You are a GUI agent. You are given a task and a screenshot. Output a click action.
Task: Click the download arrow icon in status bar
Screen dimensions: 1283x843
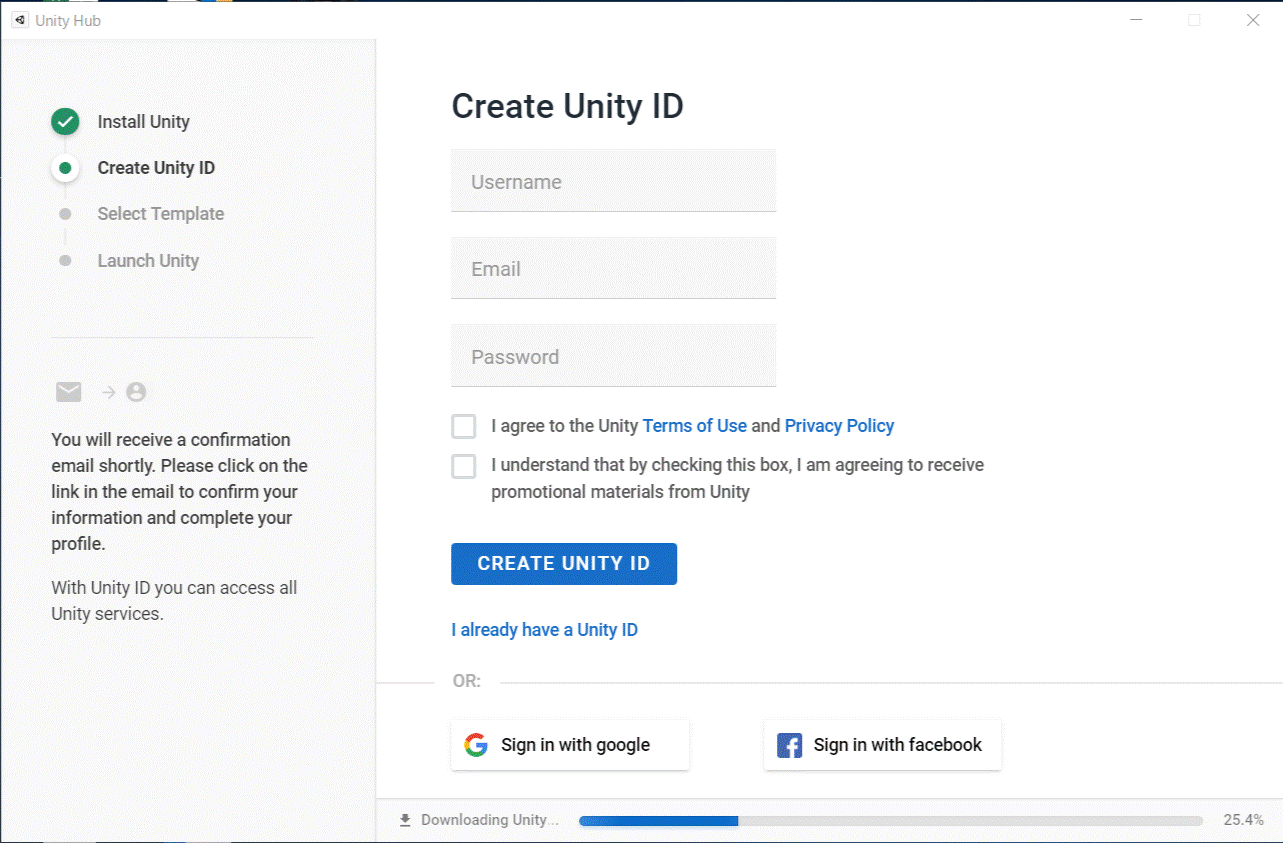pos(405,820)
